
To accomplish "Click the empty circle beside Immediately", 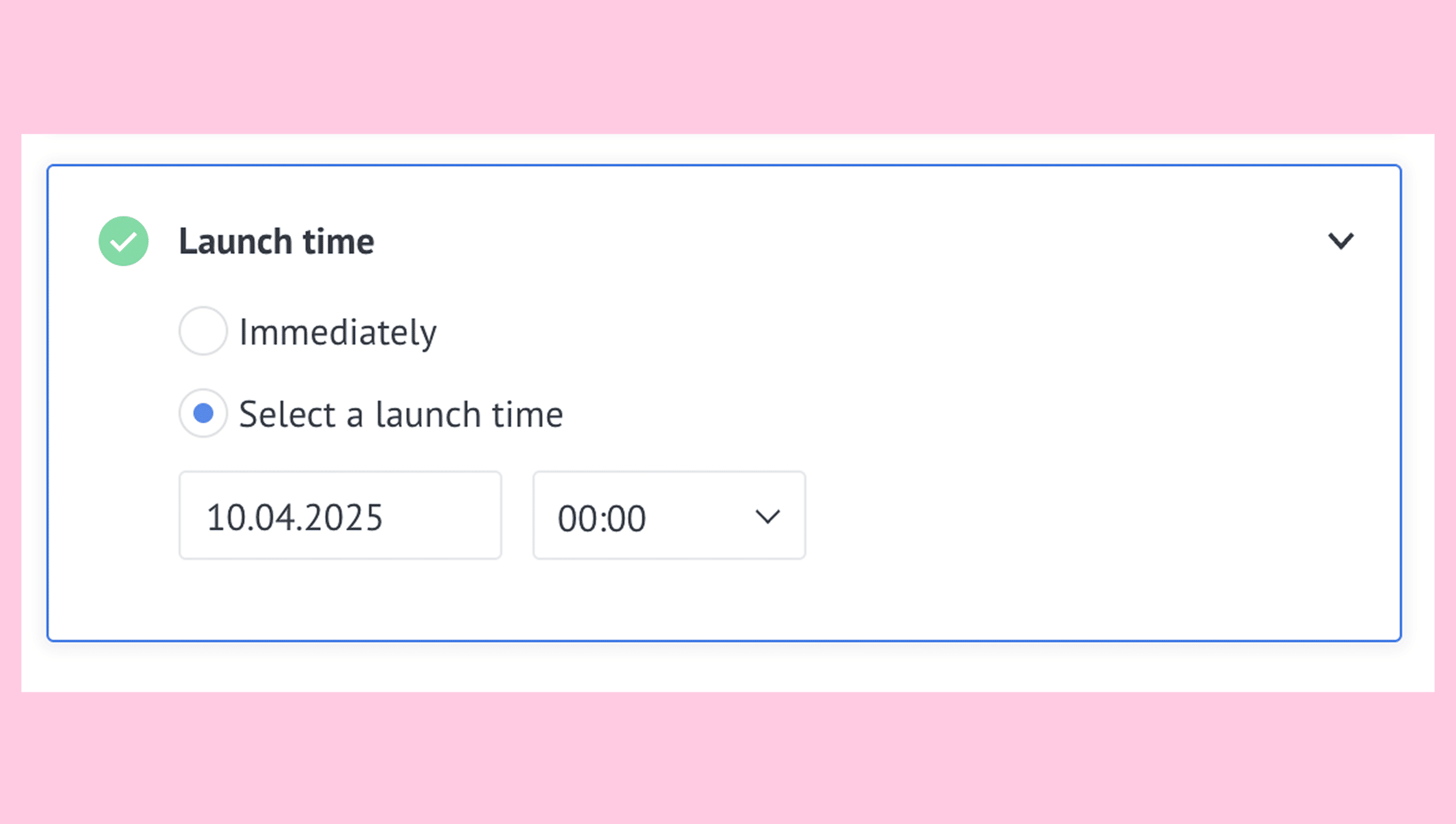I will coord(203,331).
